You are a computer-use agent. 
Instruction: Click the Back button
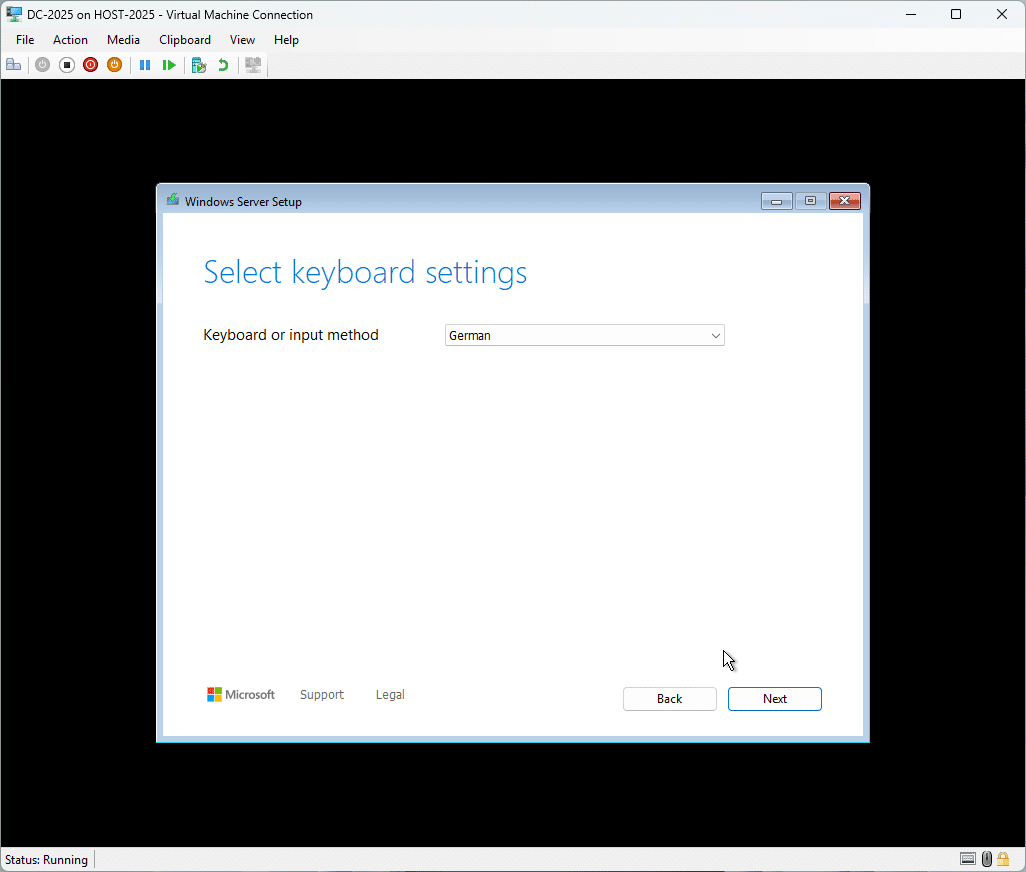click(669, 698)
